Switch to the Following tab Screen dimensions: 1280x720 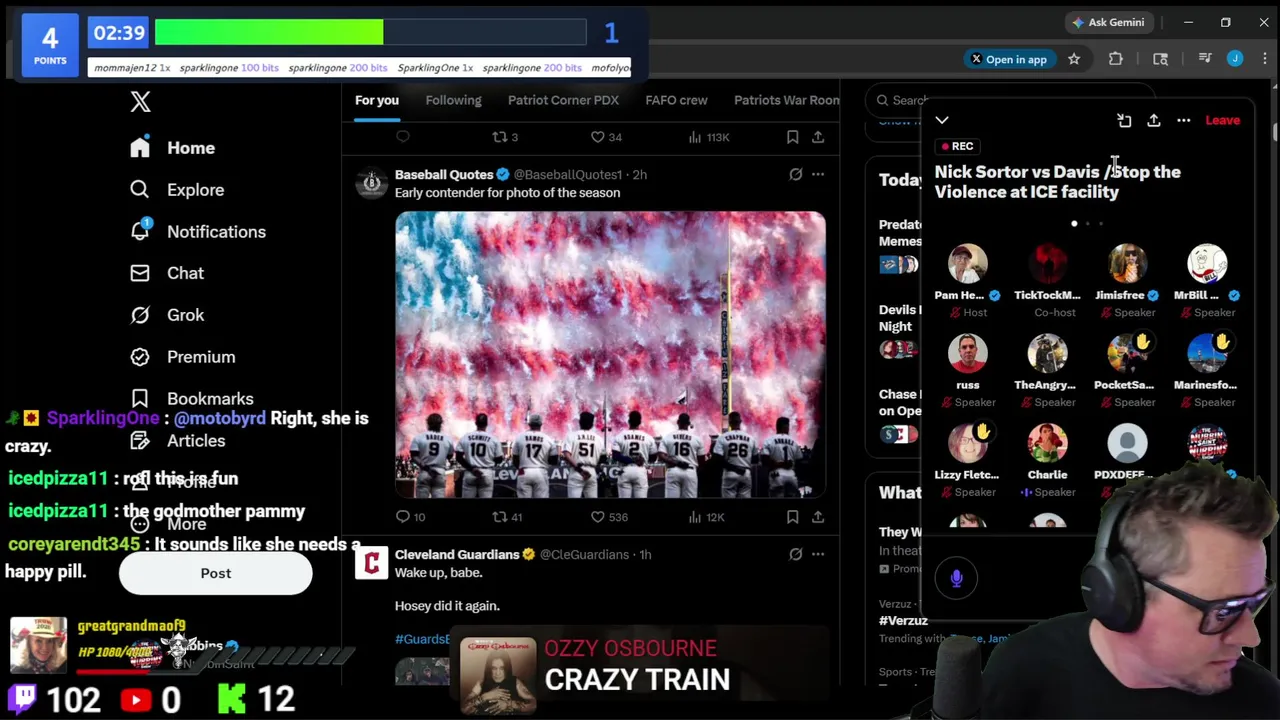point(453,100)
